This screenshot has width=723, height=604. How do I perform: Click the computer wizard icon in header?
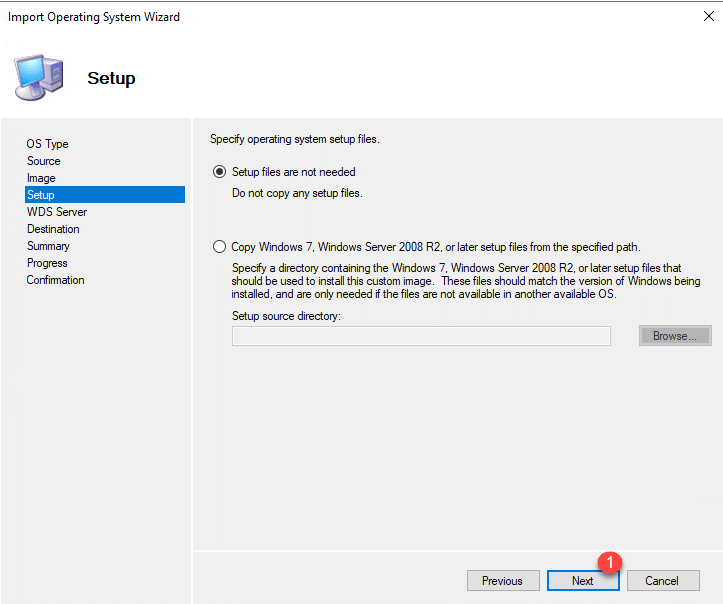(39, 78)
